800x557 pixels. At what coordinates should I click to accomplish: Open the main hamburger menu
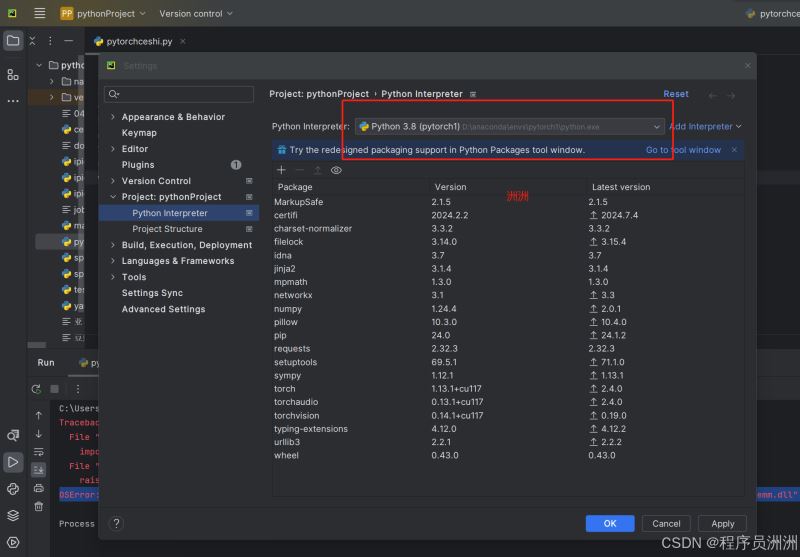tap(39, 13)
